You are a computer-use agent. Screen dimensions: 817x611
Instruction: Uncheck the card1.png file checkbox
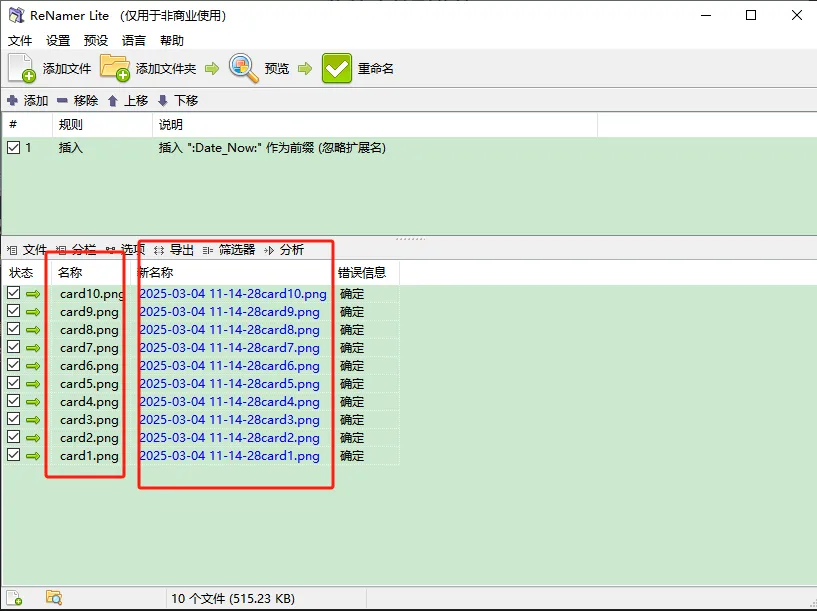[x=14, y=455]
